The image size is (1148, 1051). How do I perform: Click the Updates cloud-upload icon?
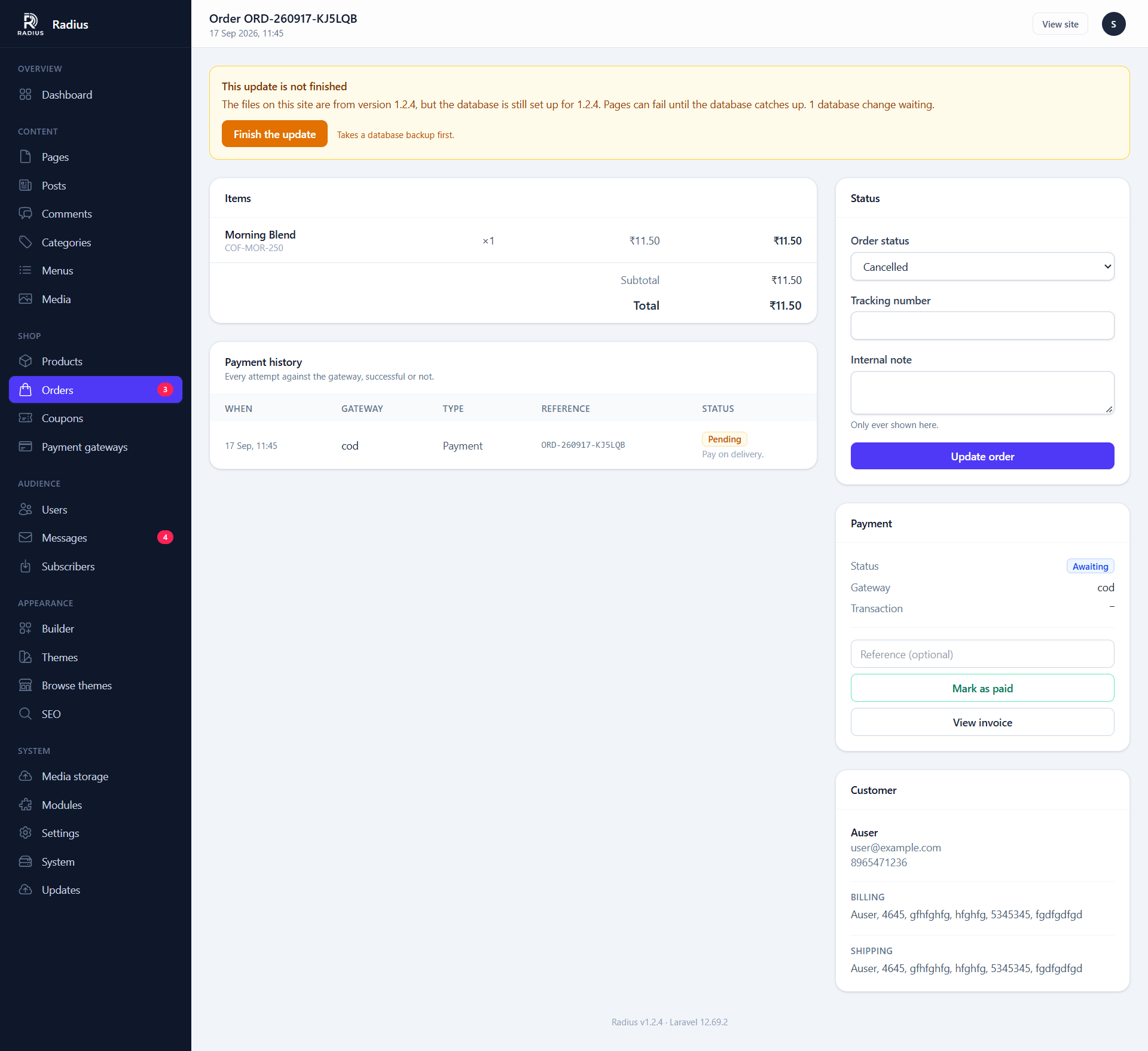(x=25, y=890)
